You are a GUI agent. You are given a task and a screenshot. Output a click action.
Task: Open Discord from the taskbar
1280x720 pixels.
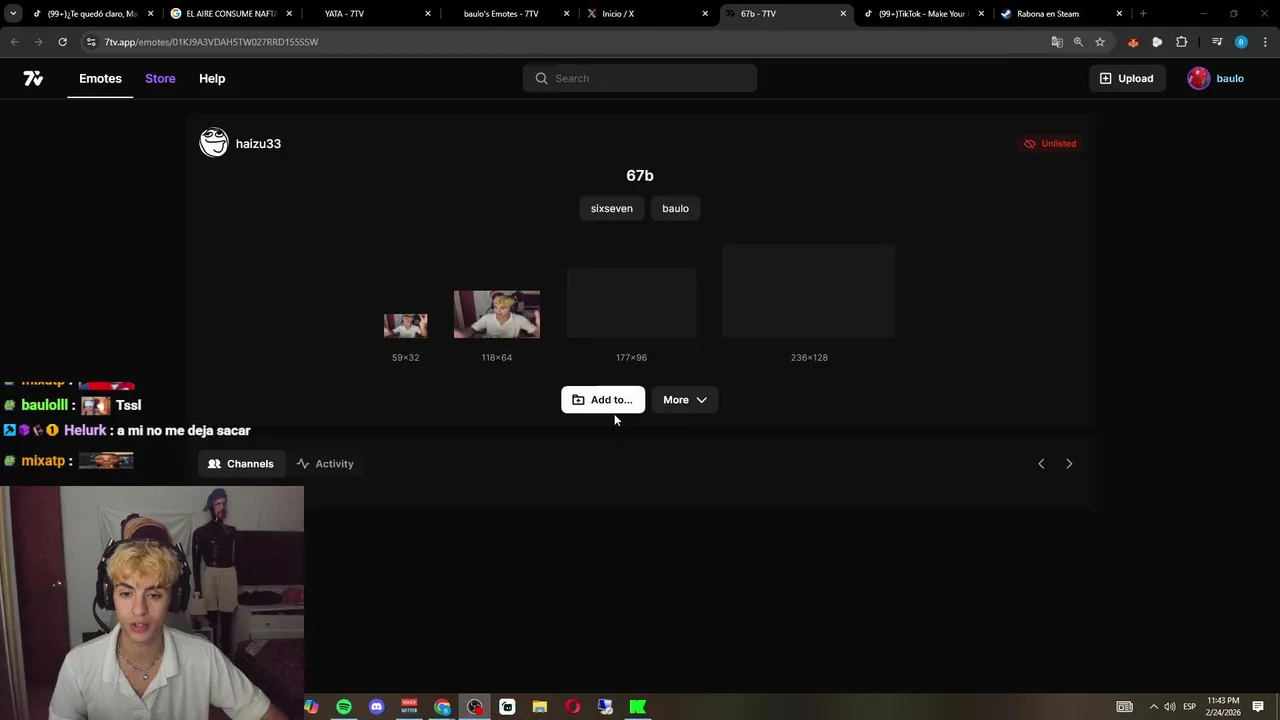click(376, 707)
